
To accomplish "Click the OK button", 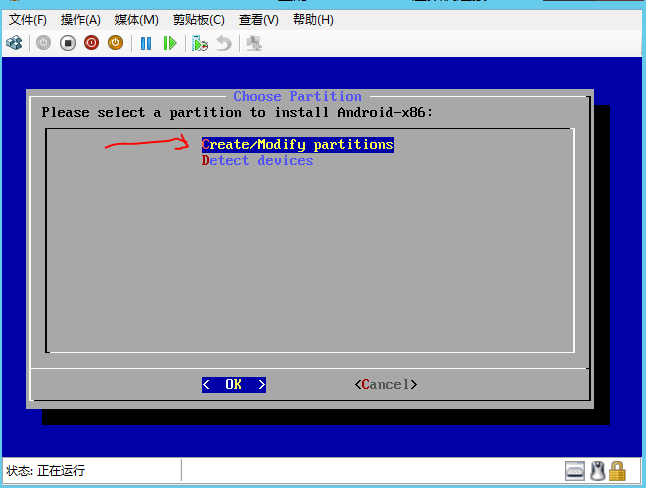I will [x=234, y=385].
